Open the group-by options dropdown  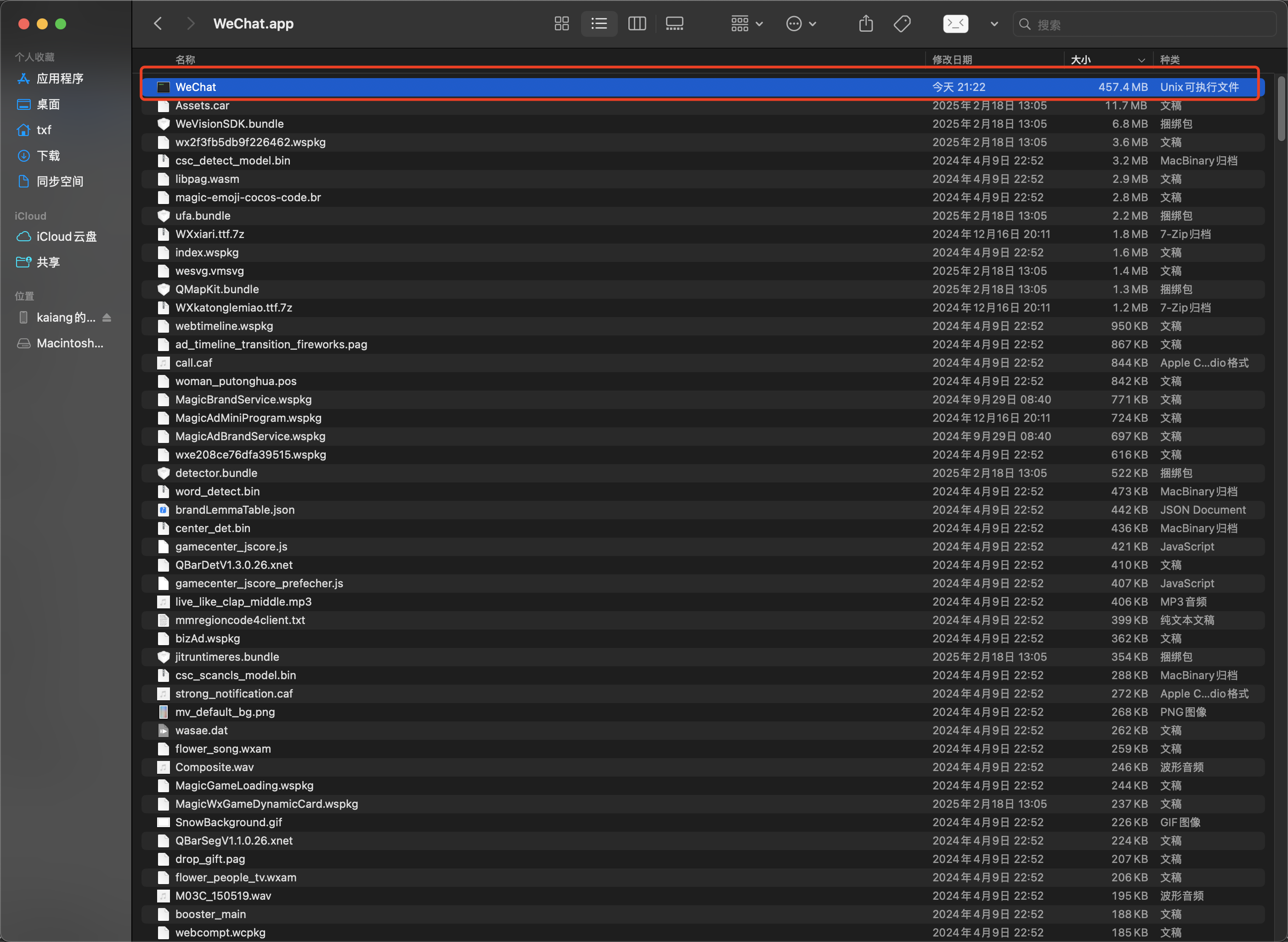click(746, 23)
